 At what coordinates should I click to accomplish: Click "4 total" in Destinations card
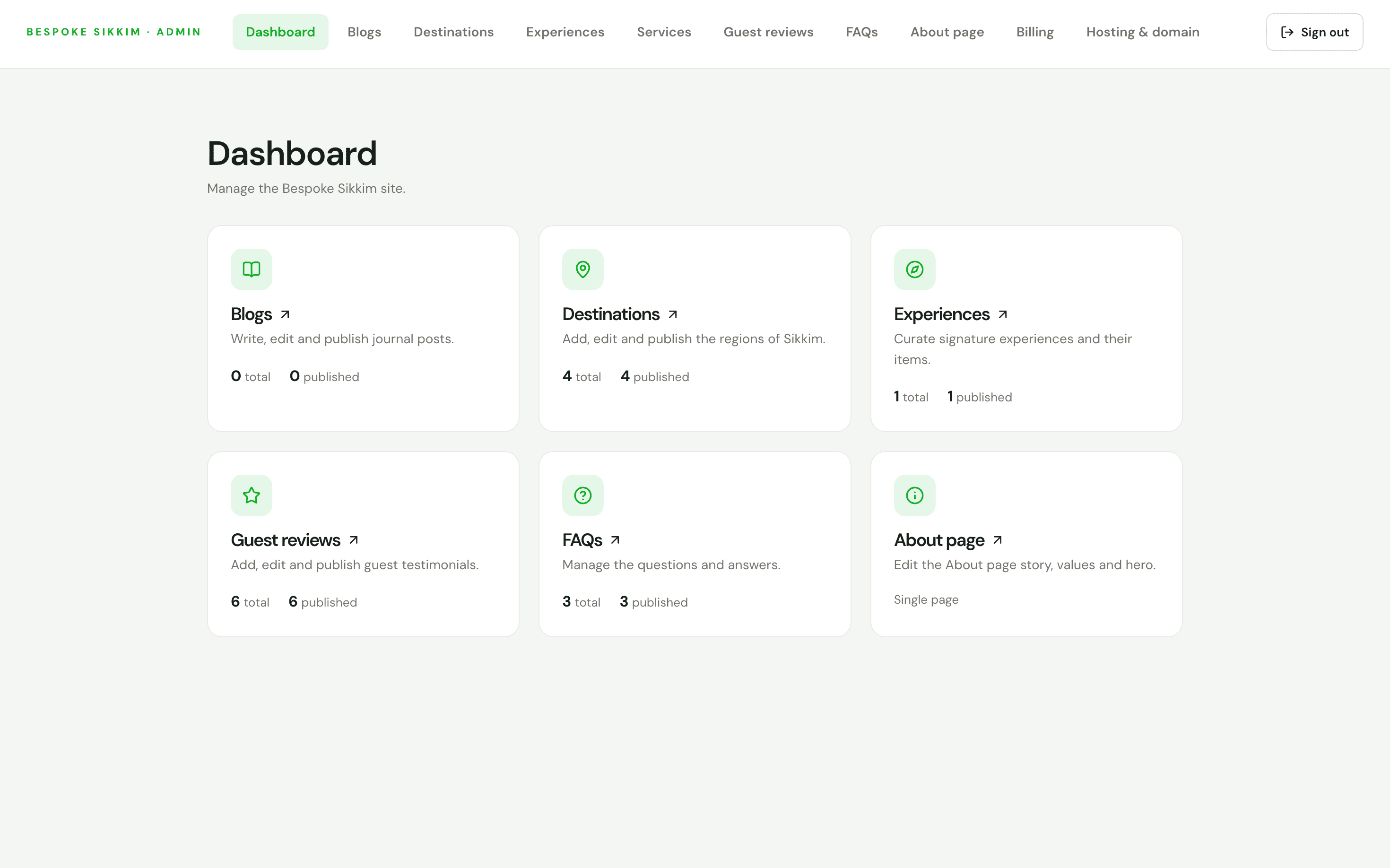click(582, 377)
